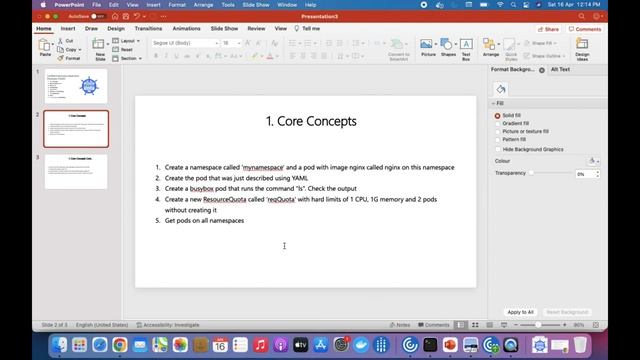Select Picture or texture fill option
Screen dimensions: 640x360
click(x=497, y=131)
